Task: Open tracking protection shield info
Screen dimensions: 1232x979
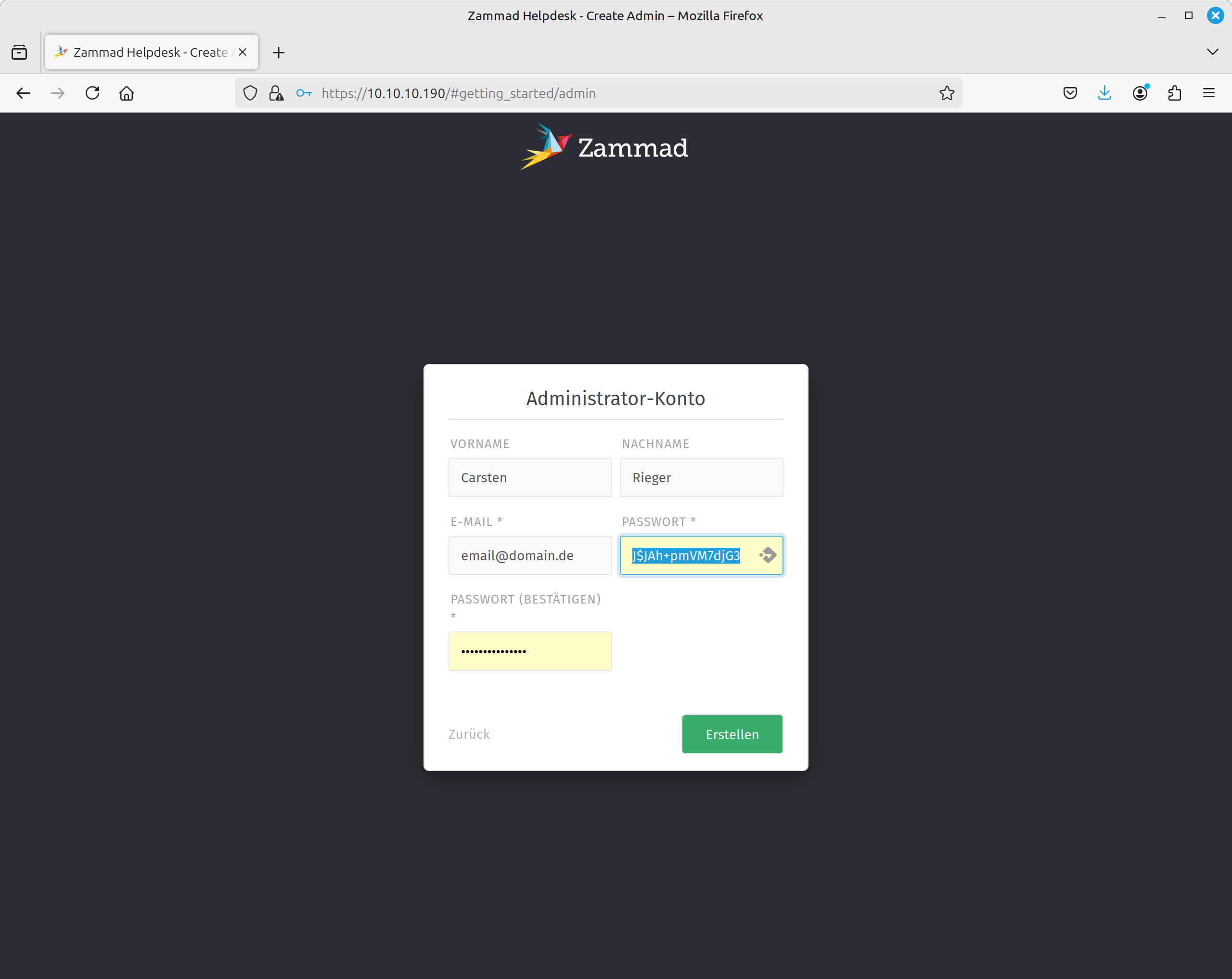Action: (250, 93)
